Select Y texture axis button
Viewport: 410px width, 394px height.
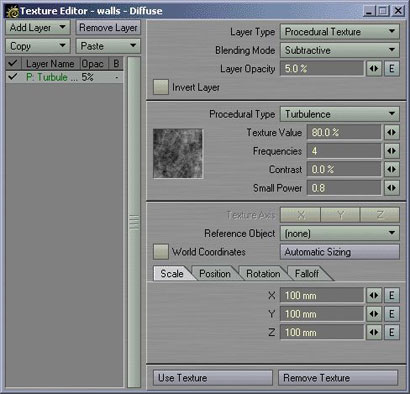click(340, 215)
